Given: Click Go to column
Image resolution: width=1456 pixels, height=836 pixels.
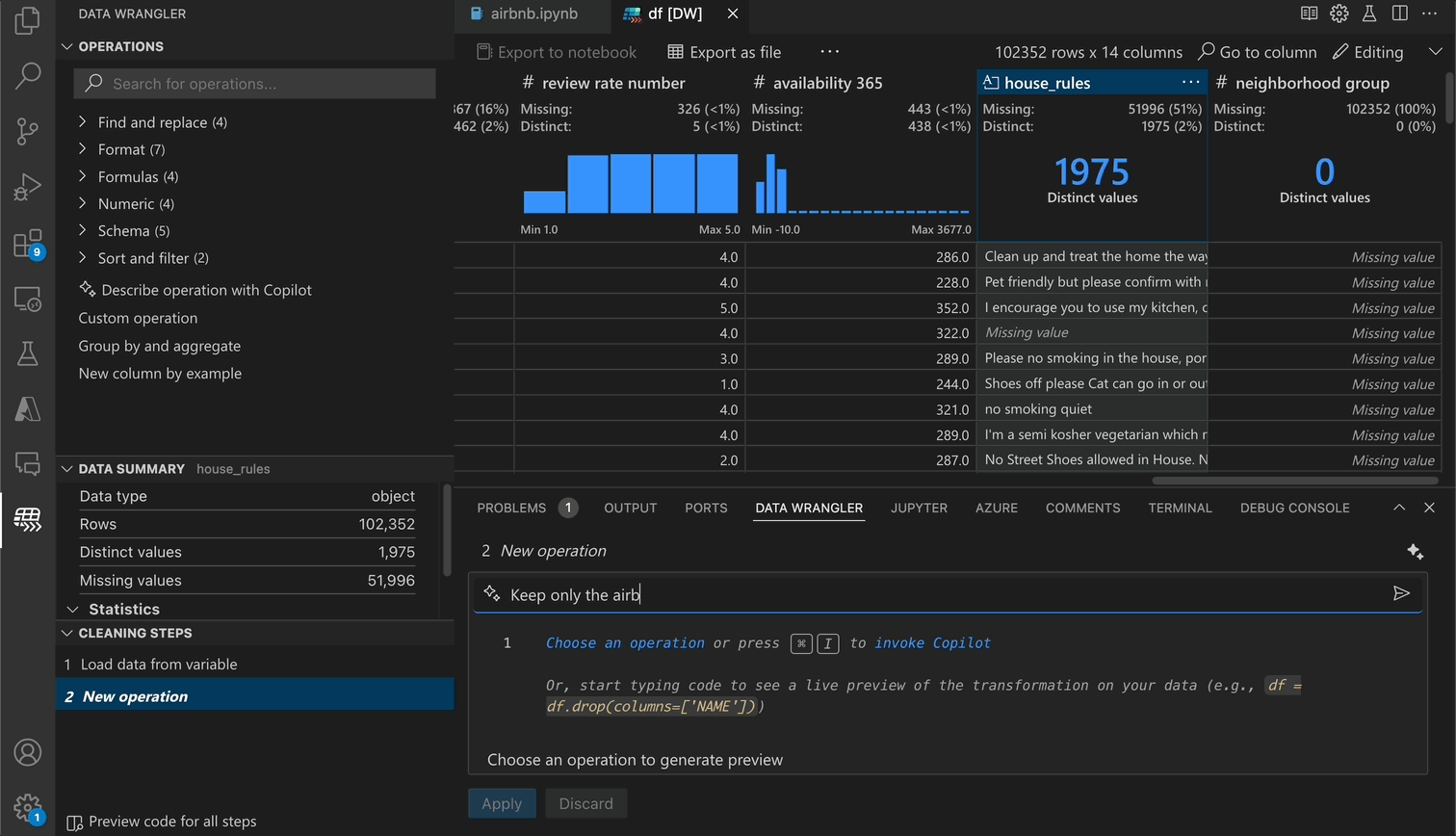Looking at the screenshot, I should pyautogui.click(x=1257, y=52).
